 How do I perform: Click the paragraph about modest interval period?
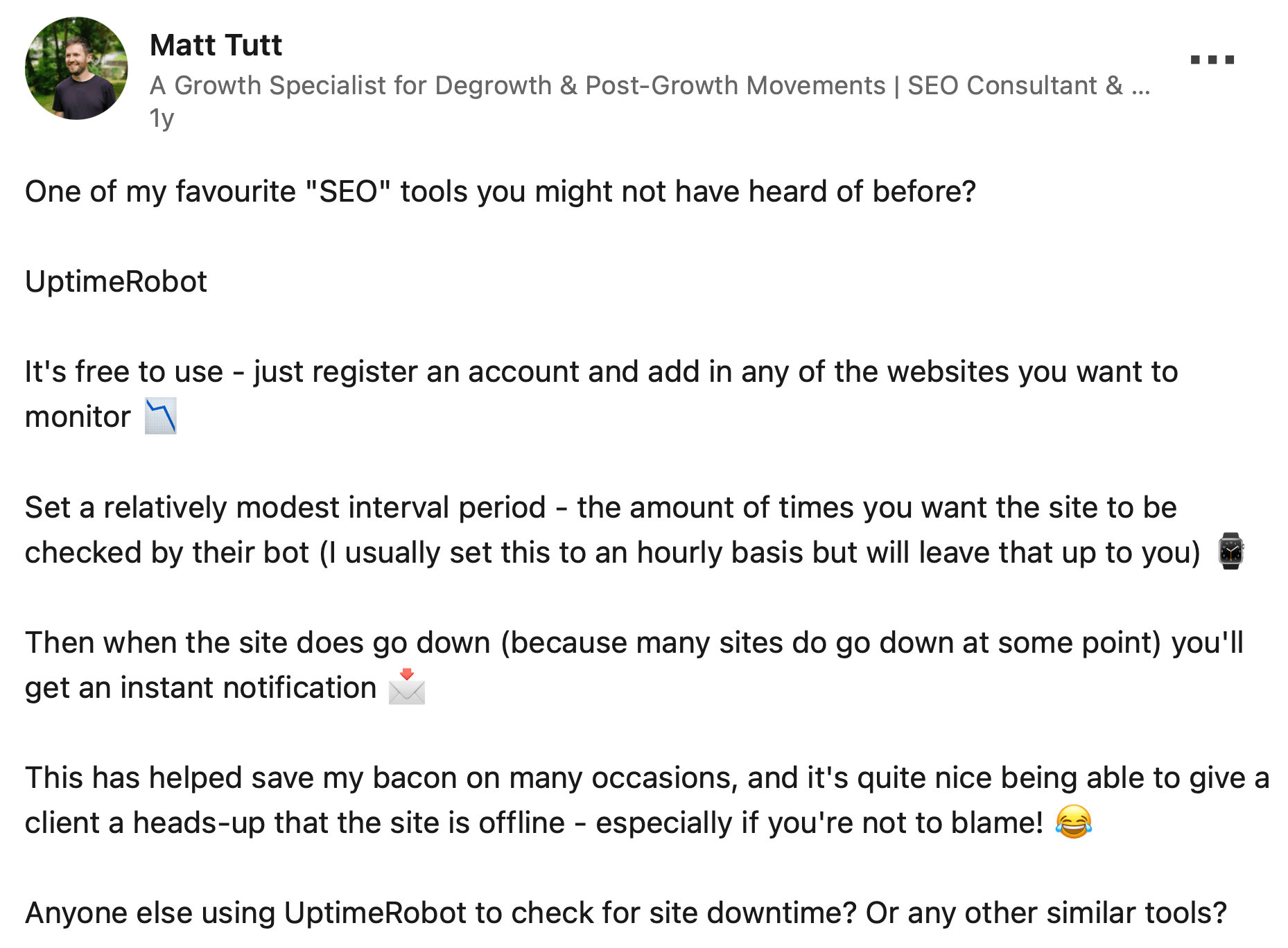point(635,529)
